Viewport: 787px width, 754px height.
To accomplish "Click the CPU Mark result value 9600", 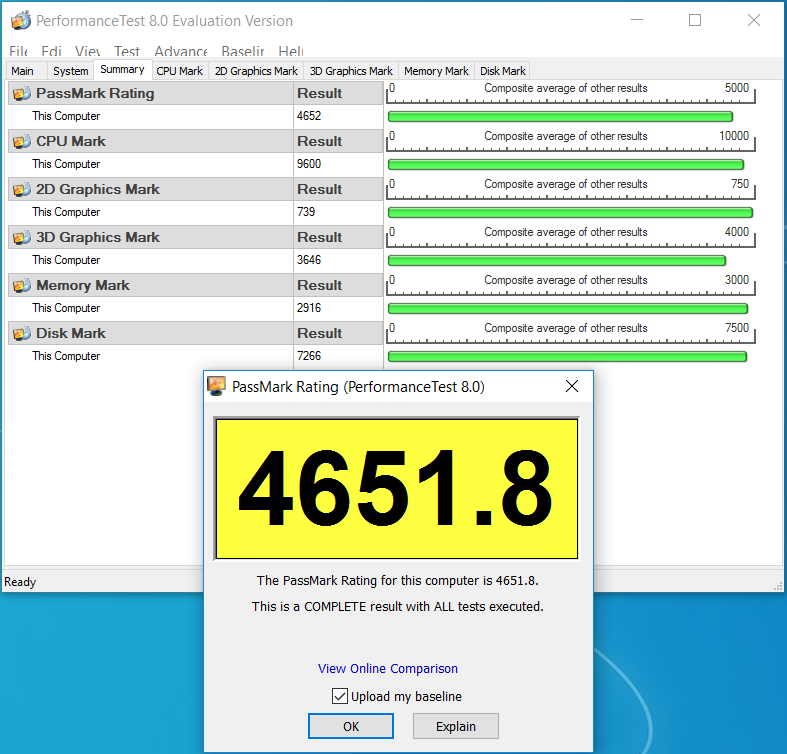I will coord(309,164).
